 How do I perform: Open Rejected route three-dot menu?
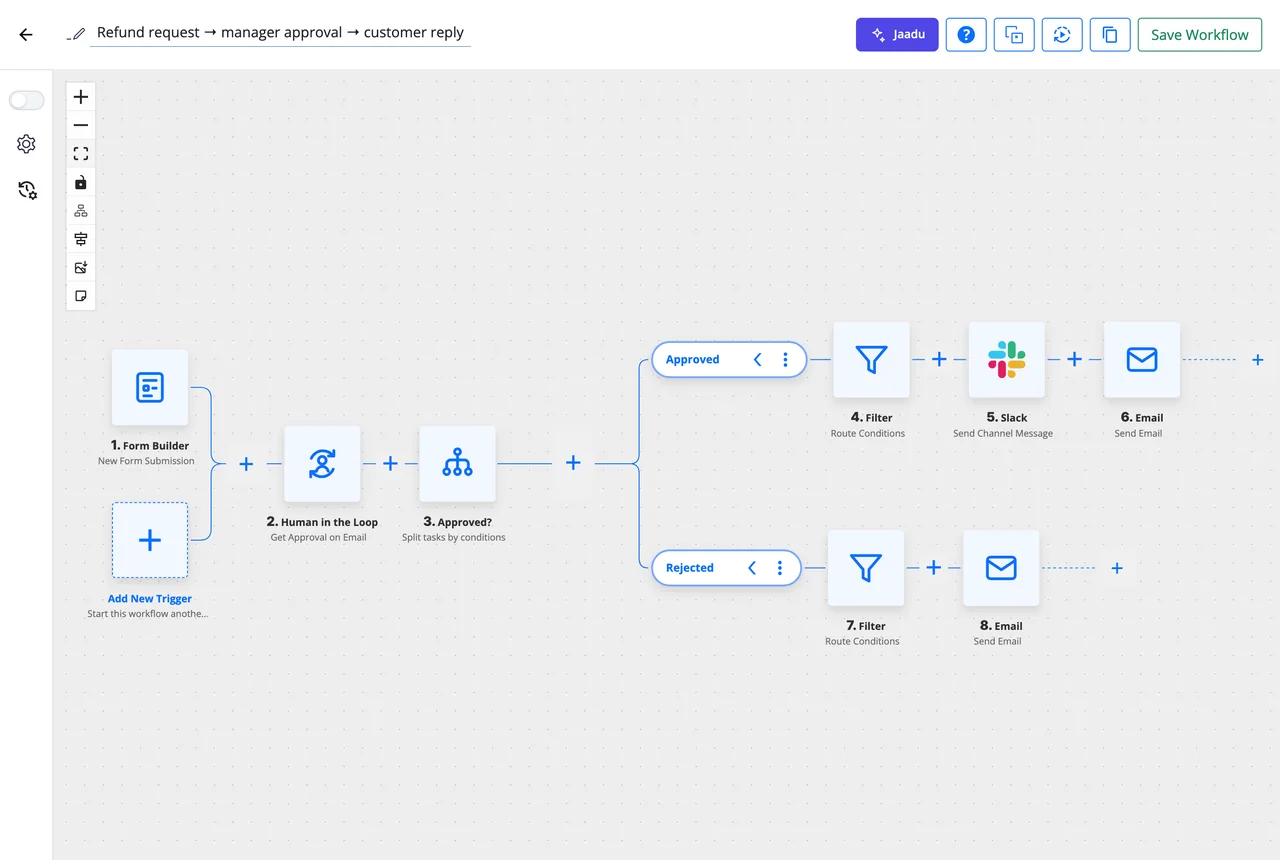[x=780, y=567]
